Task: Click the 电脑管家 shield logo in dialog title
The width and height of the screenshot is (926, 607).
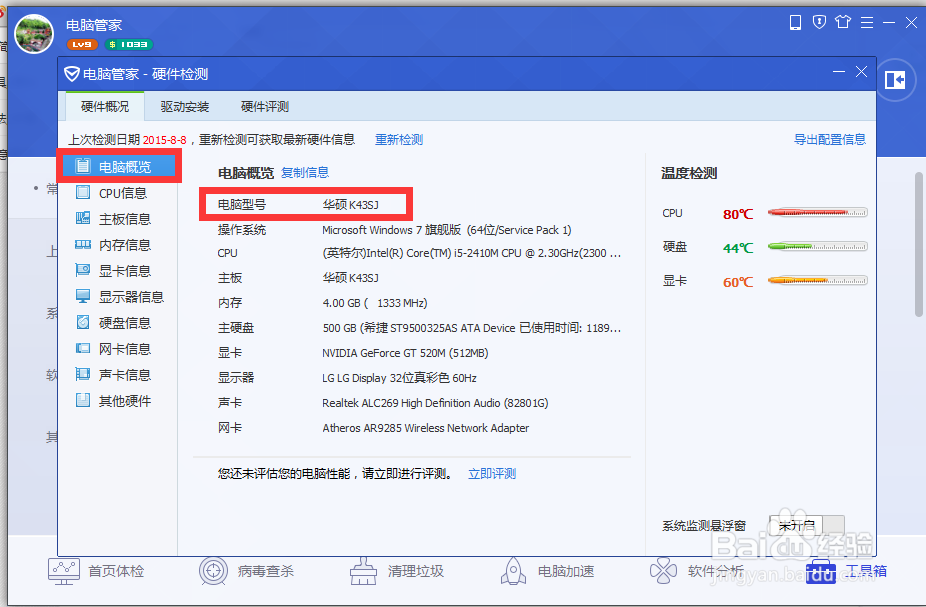Action: point(71,74)
